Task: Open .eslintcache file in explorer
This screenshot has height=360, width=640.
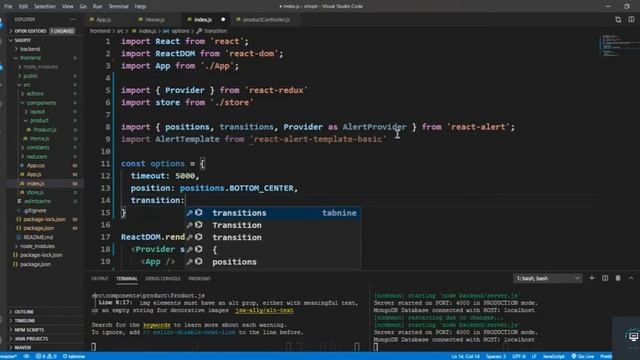Action: point(37,202)
